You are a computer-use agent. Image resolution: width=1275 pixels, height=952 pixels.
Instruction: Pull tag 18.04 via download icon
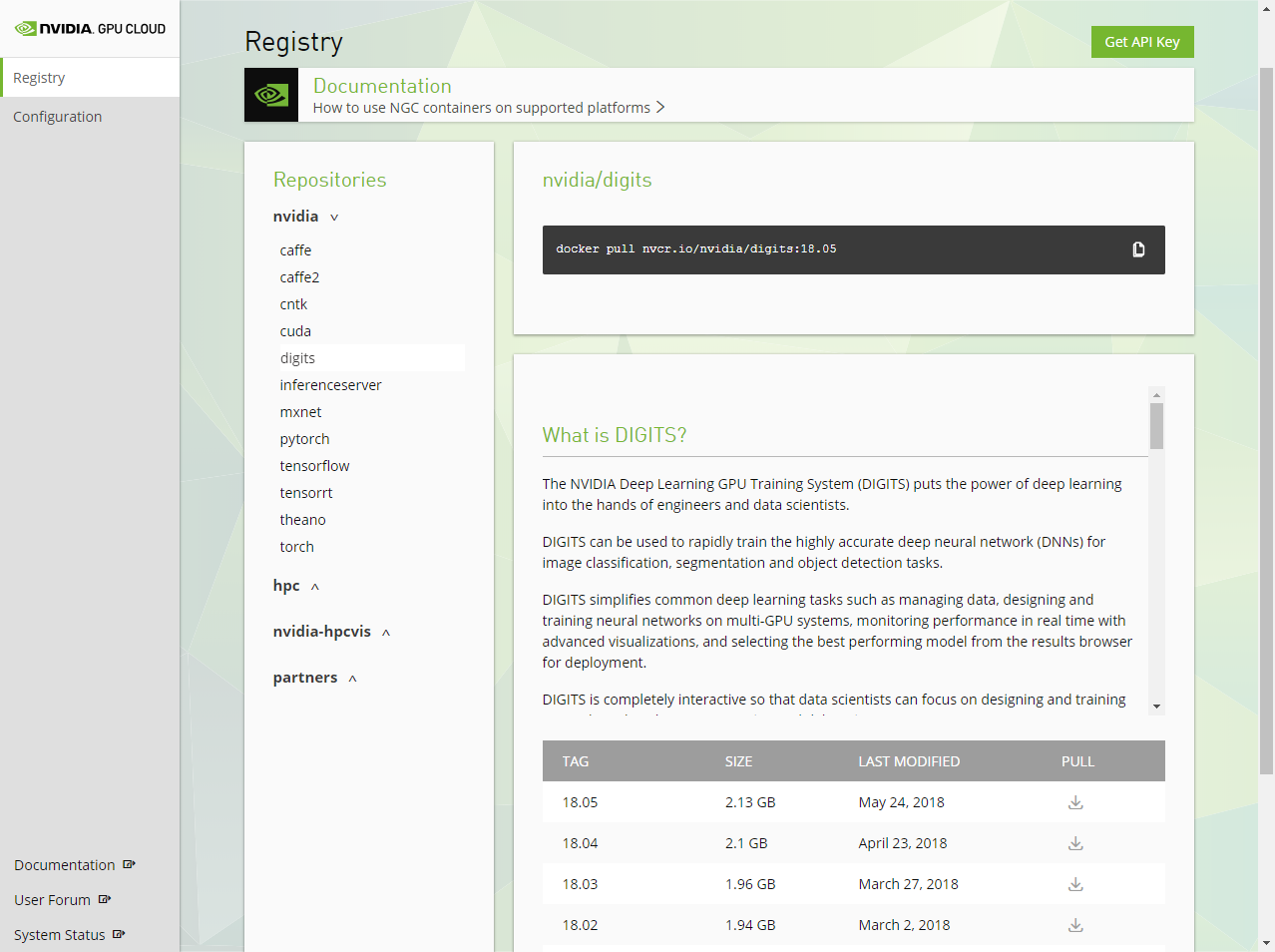(1075, 843)
